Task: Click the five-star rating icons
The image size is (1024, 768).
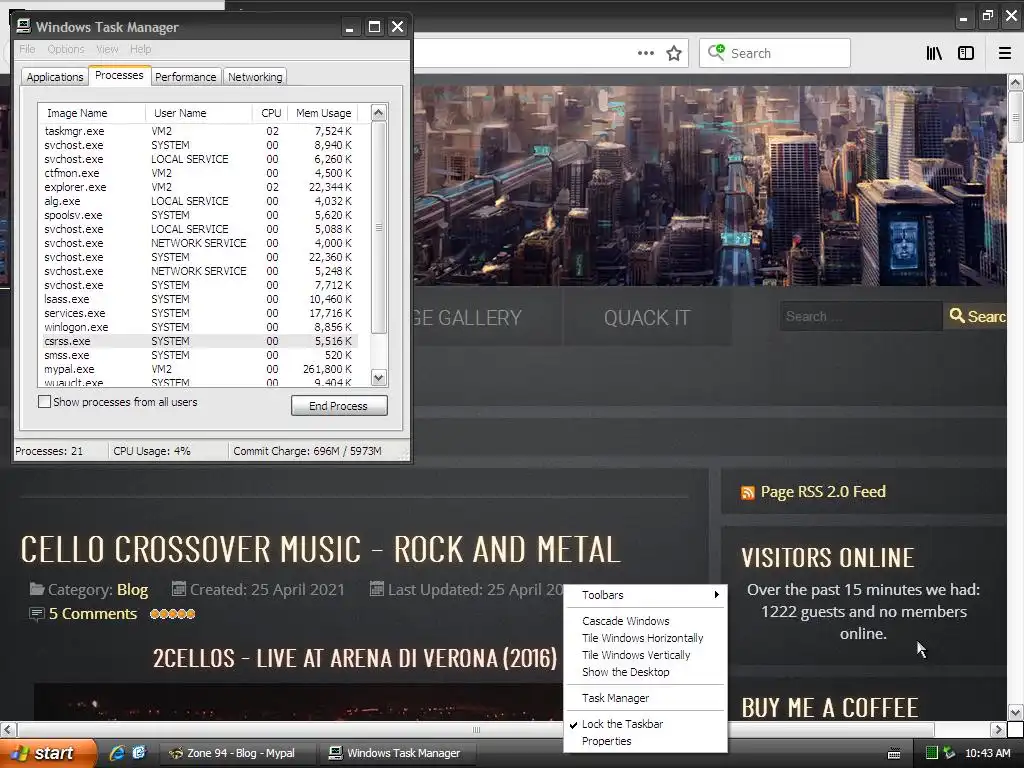Action: click(172, 614)
